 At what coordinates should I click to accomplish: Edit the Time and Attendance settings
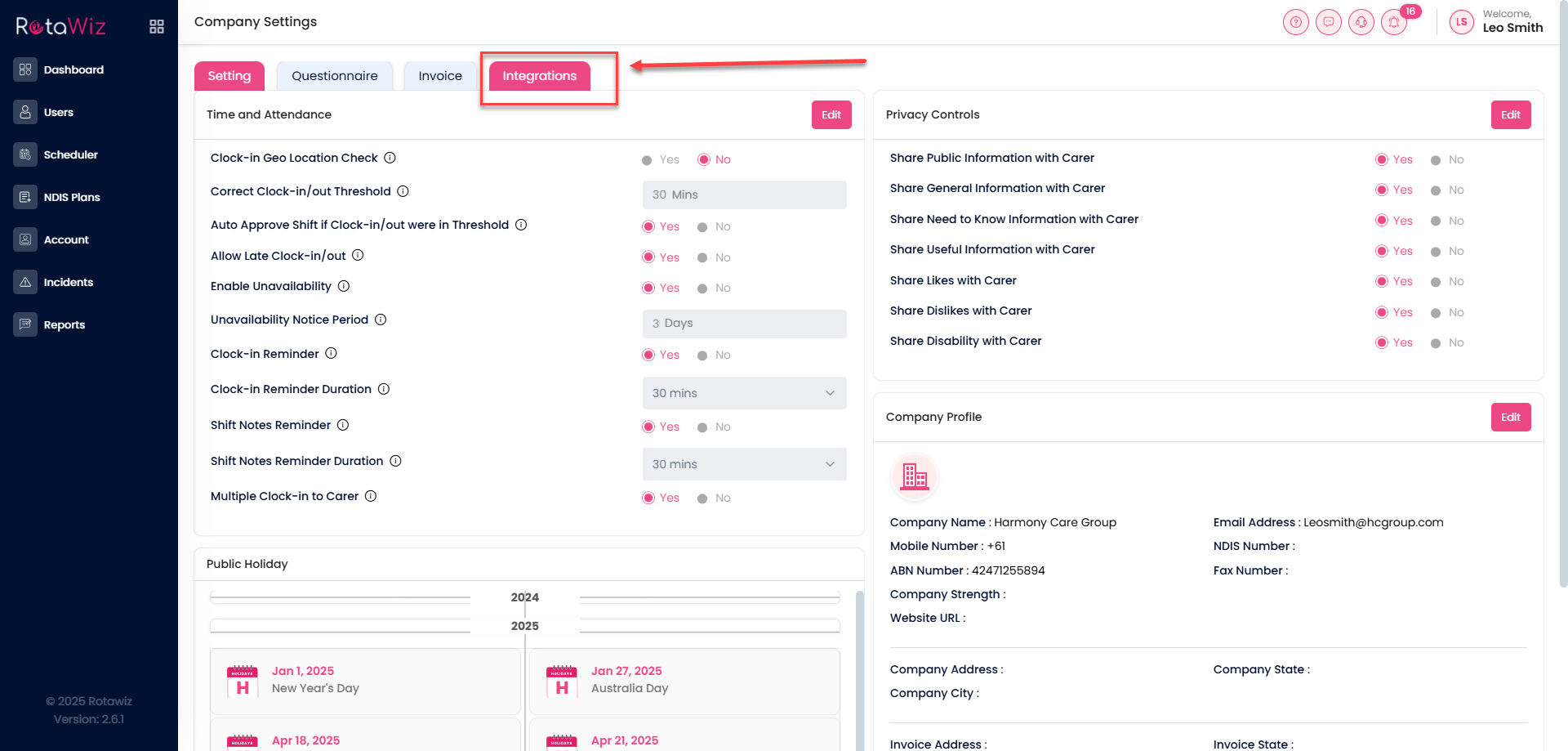point(831,115)
